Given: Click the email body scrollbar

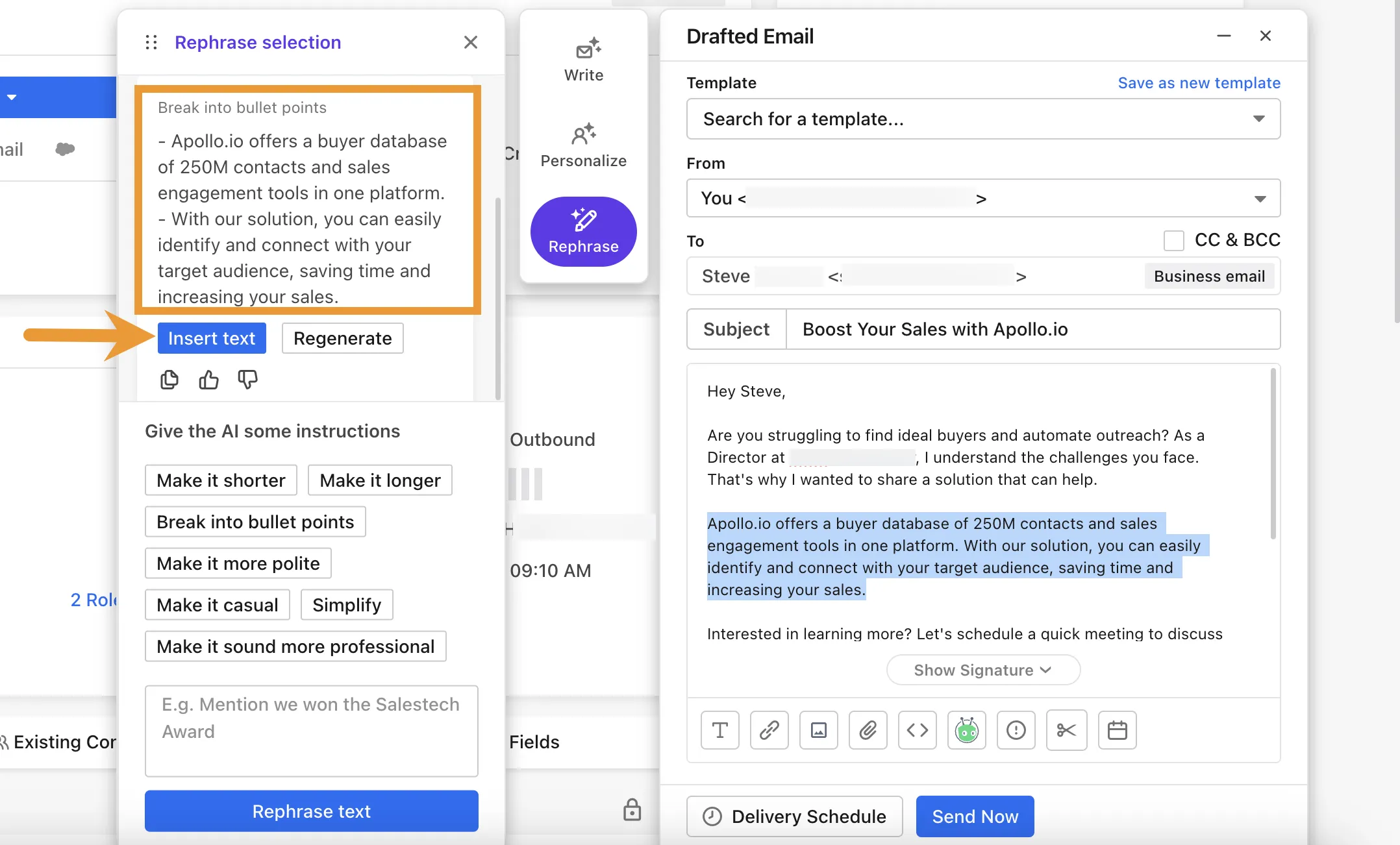Looking at the screenshot, I should point(1273,454).
